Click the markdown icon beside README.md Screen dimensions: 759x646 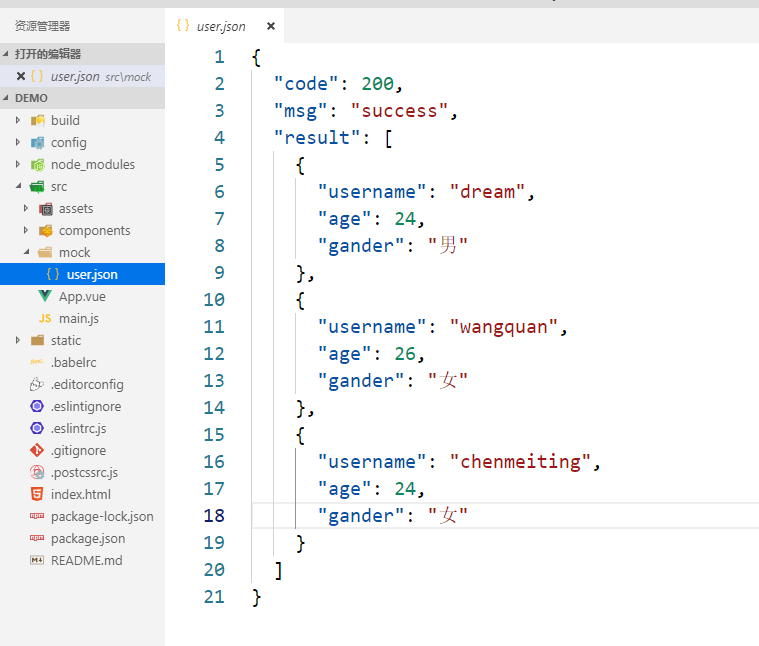[x=37, y=560]
